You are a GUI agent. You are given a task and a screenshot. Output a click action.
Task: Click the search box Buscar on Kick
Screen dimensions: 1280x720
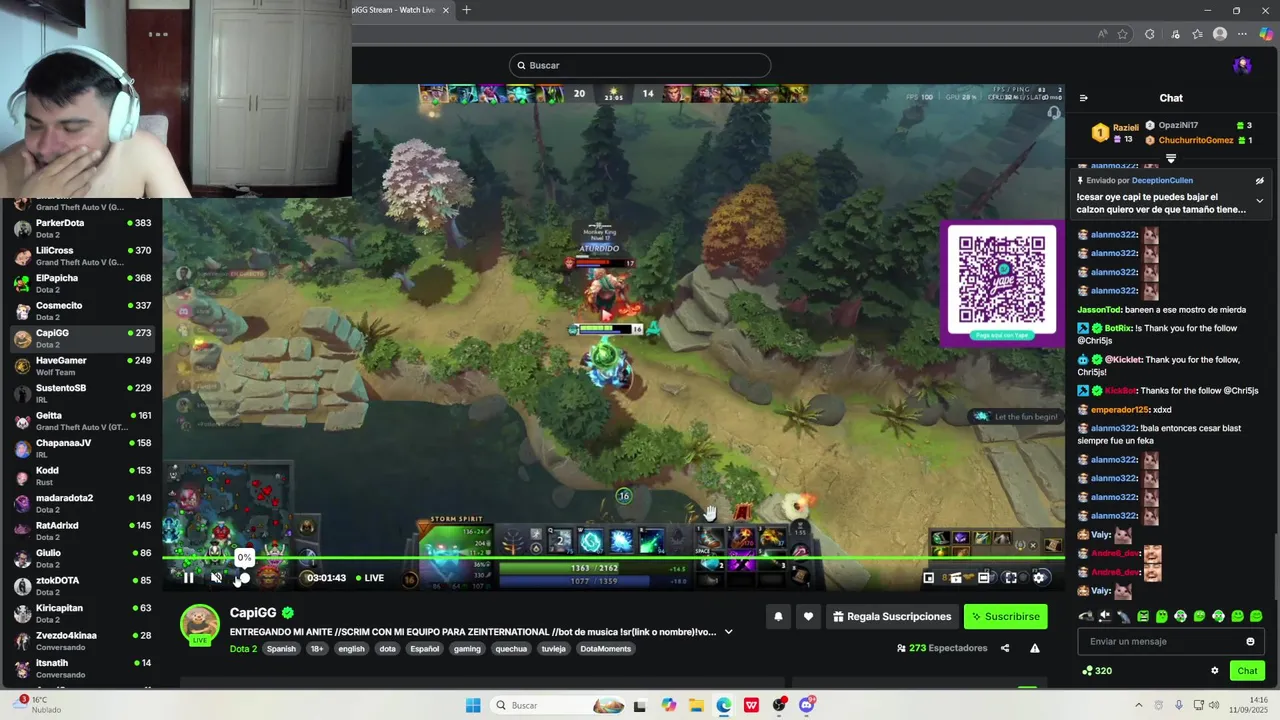click(x=640, y=65)
